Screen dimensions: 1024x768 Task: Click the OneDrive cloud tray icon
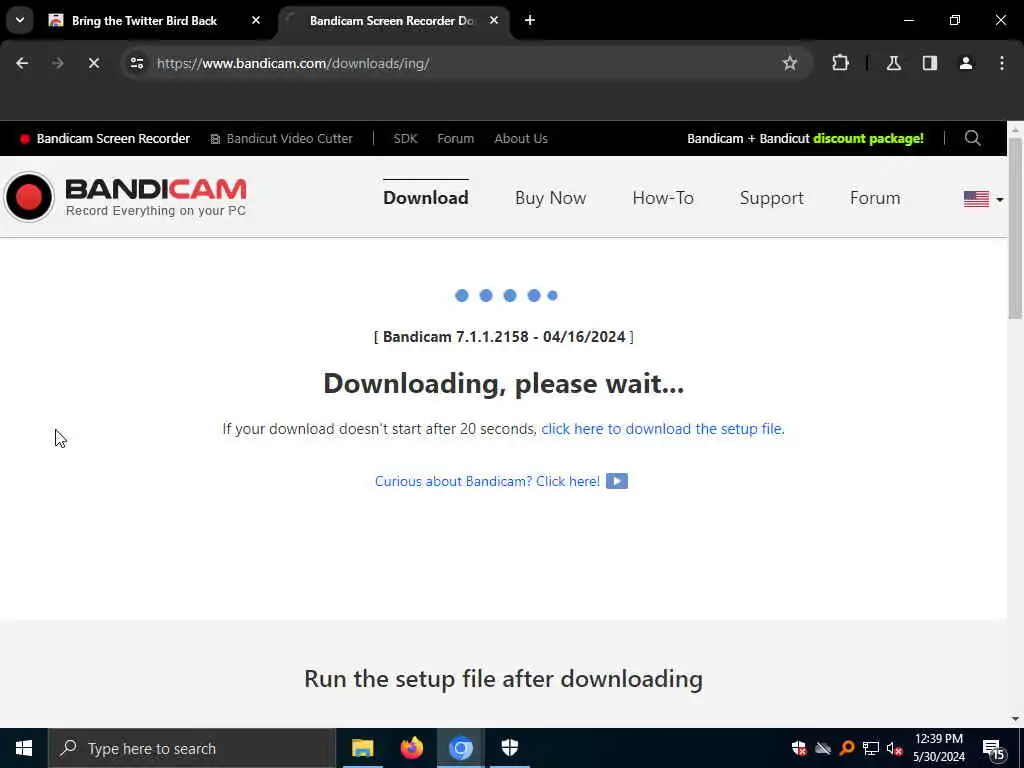[823, 748]
